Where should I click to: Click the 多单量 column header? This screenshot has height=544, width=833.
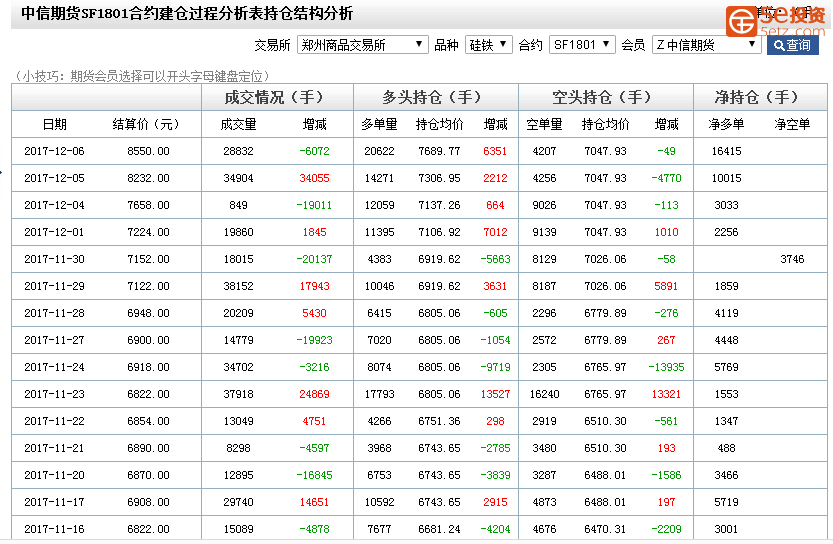379,124
